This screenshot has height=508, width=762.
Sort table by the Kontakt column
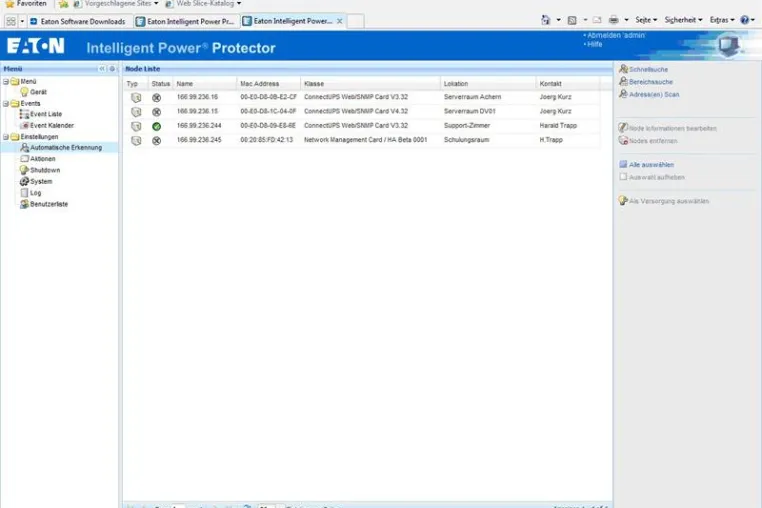[x=568, y=84]
